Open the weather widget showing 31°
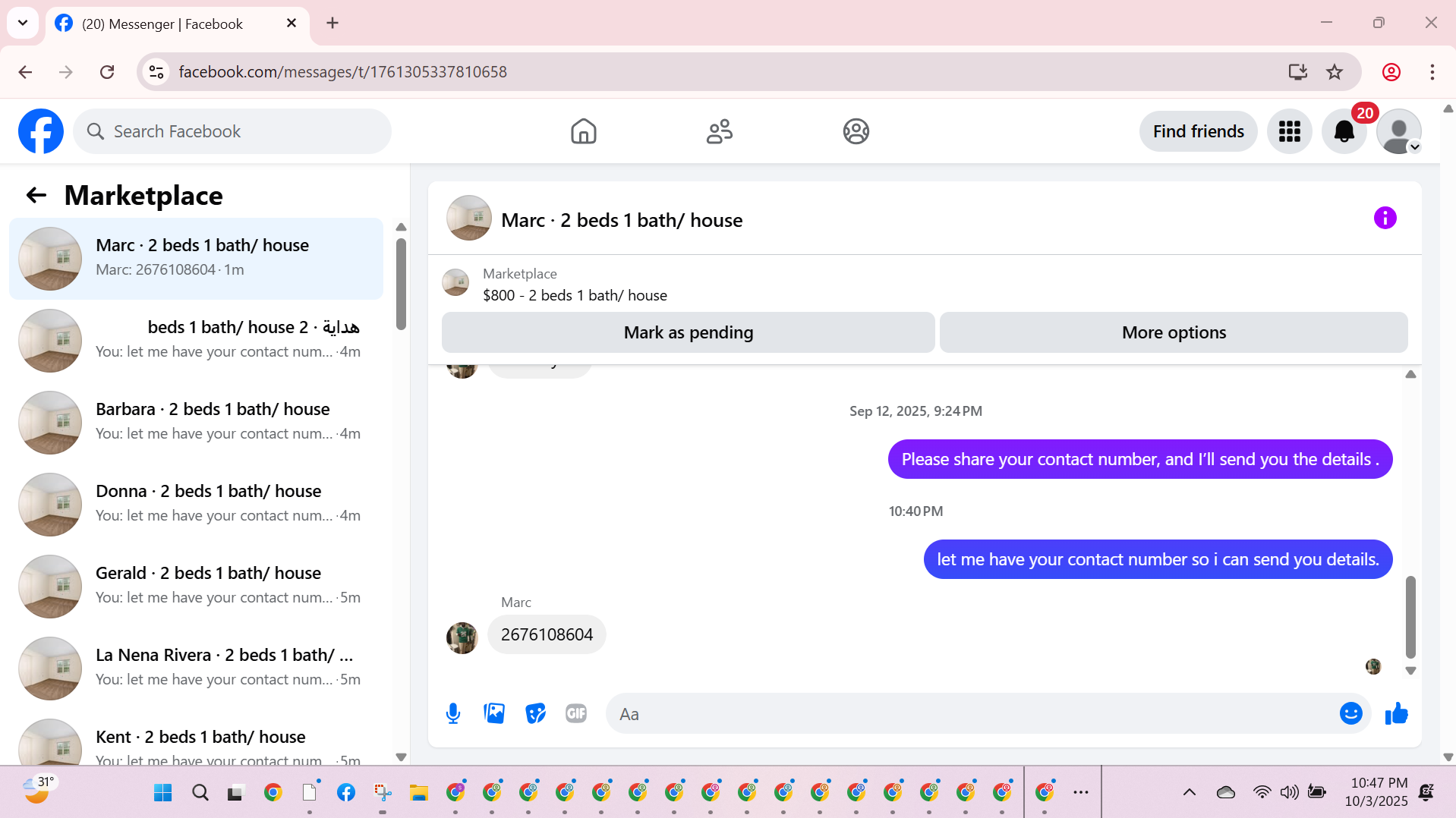1456x818 pixels. pyautogui.click(x=38, y=789)
